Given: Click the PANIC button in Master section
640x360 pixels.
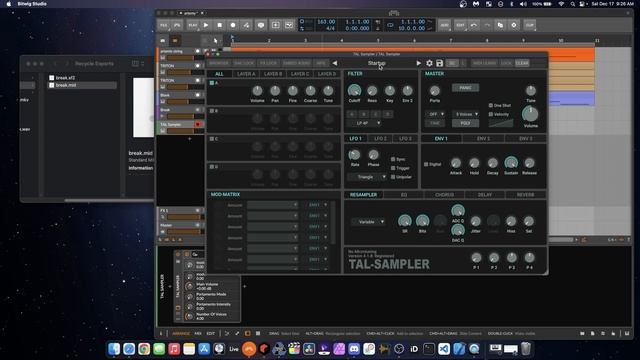Looking at the screenshot, I should [465, 88].
